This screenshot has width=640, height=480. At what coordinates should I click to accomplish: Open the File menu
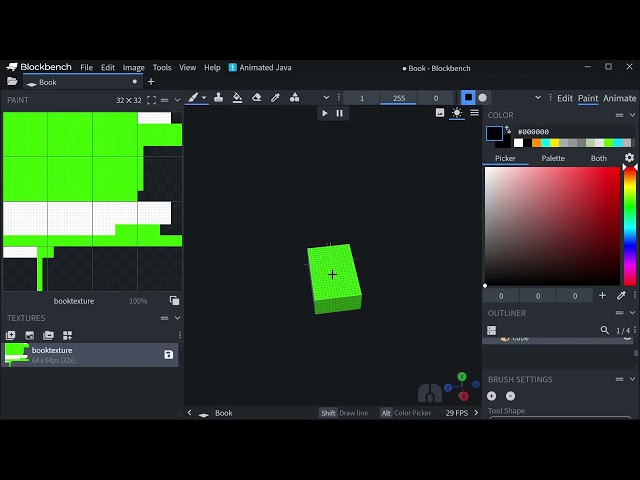click(x=87, y=67)
